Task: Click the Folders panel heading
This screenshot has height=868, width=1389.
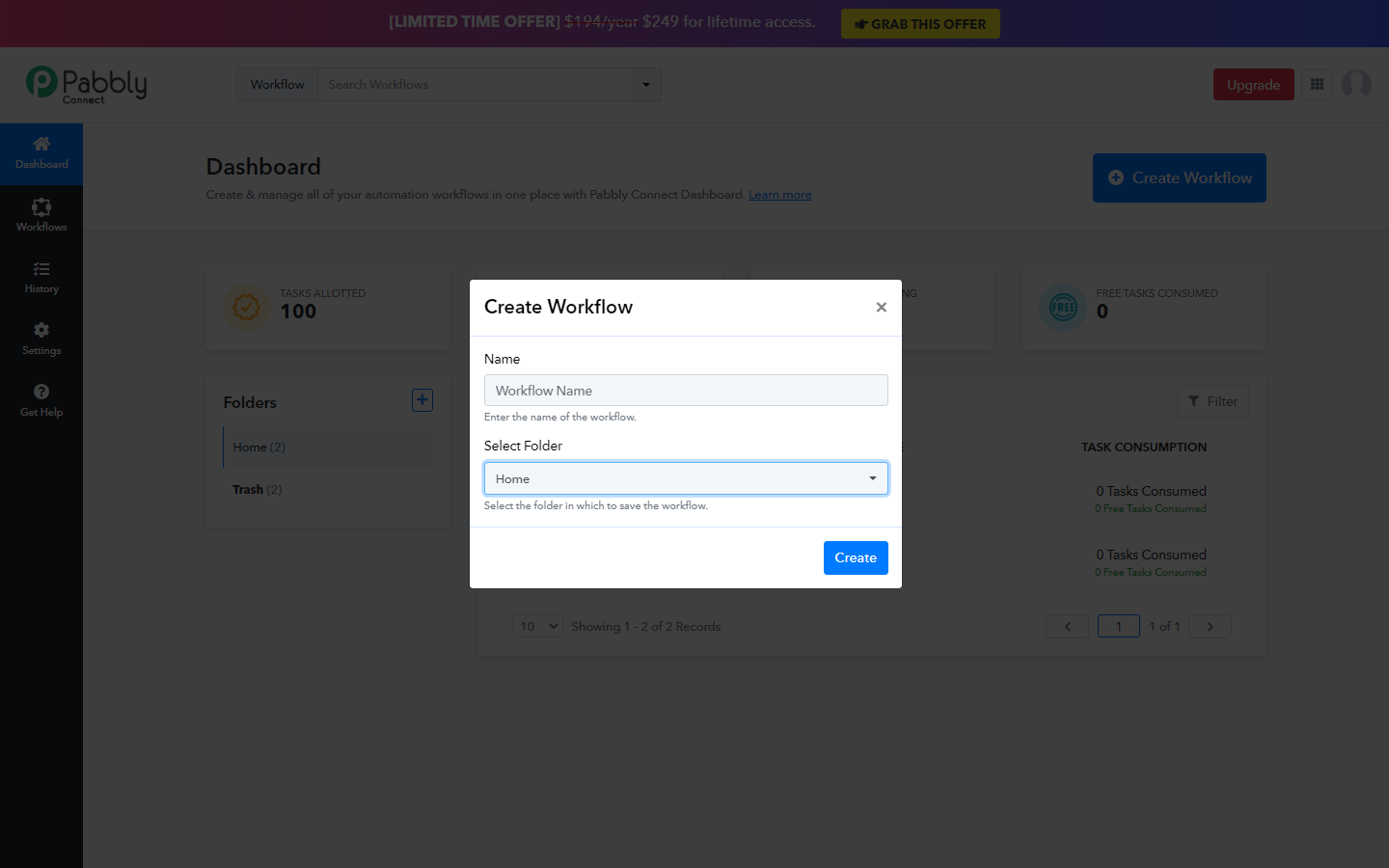Action: [250, 403]
